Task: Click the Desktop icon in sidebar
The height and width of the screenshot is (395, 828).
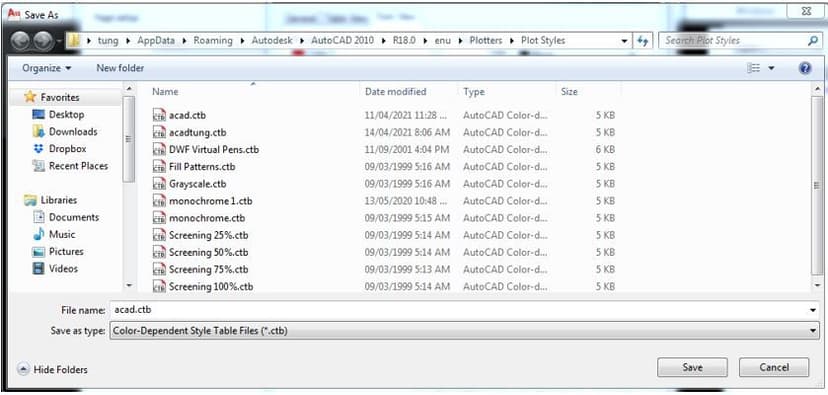Action: [x=39, y=115]
